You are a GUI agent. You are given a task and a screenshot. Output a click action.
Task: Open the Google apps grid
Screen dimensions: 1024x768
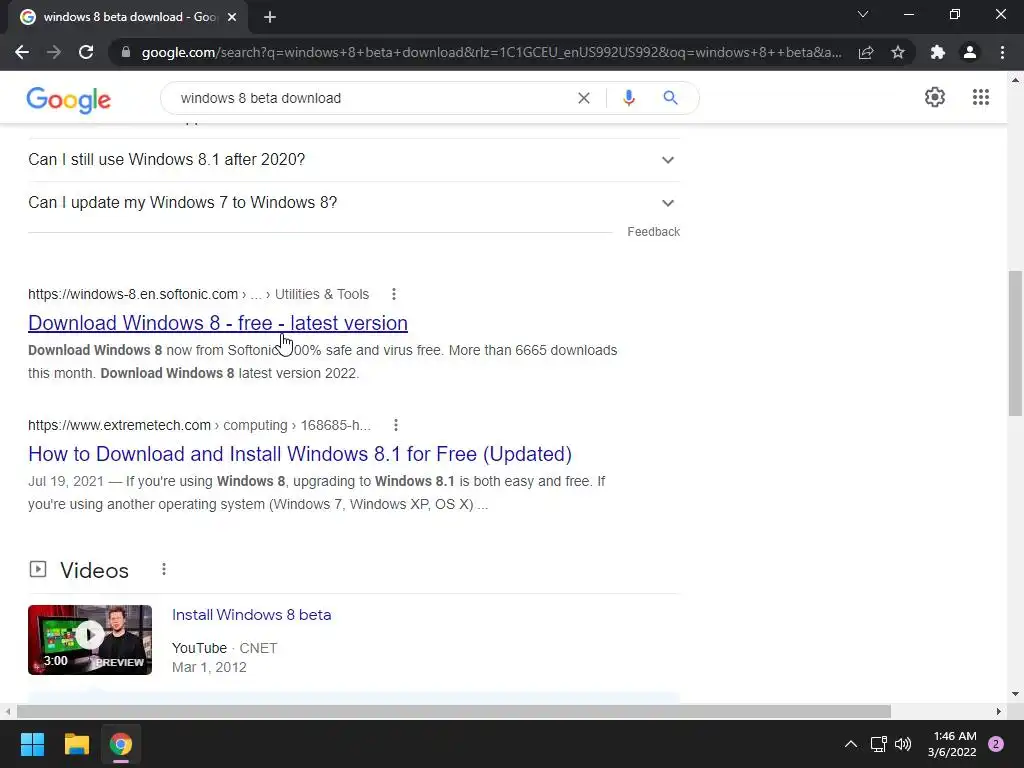[x=981, y=97]
